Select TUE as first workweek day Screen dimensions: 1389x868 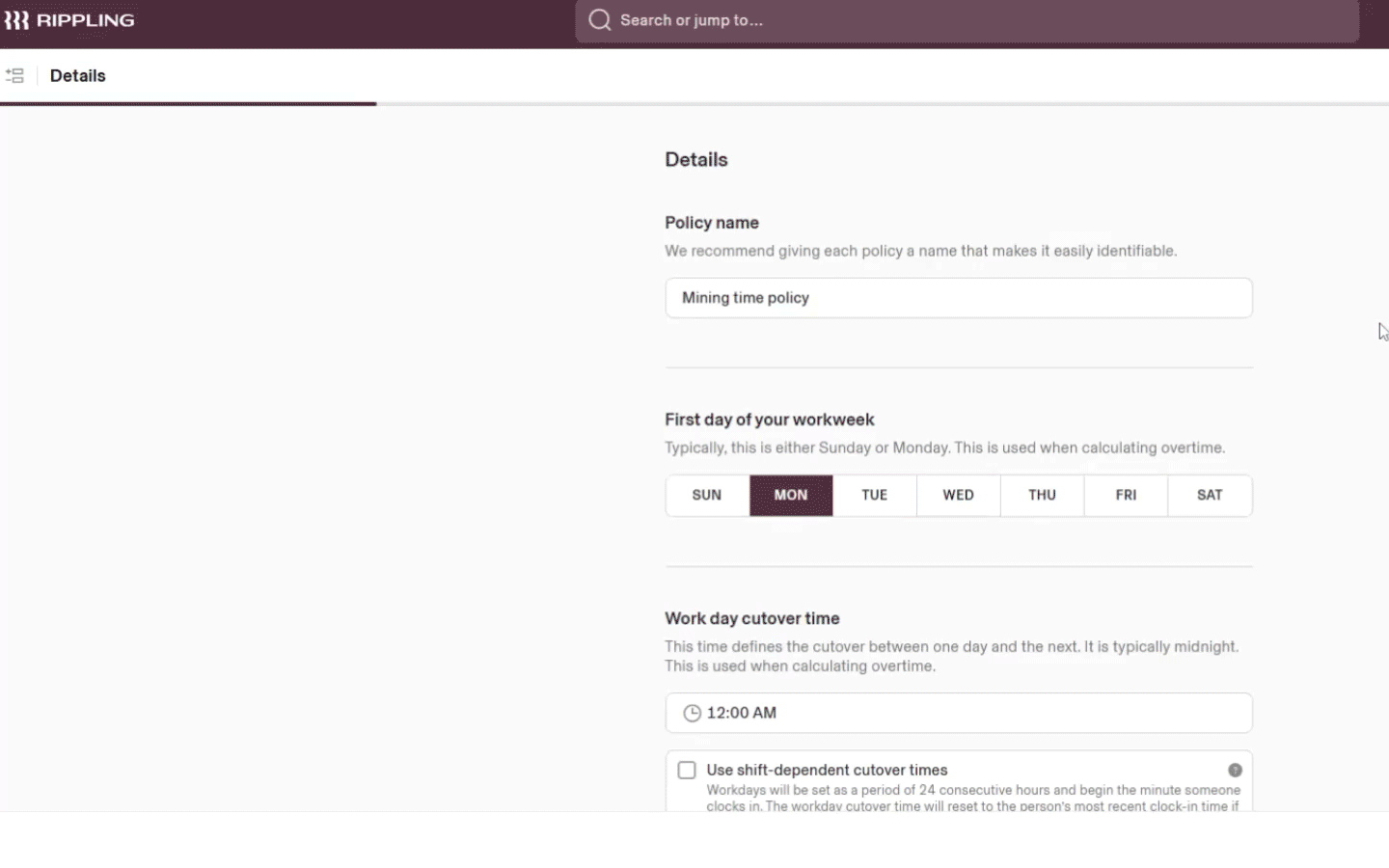[875, 495]
